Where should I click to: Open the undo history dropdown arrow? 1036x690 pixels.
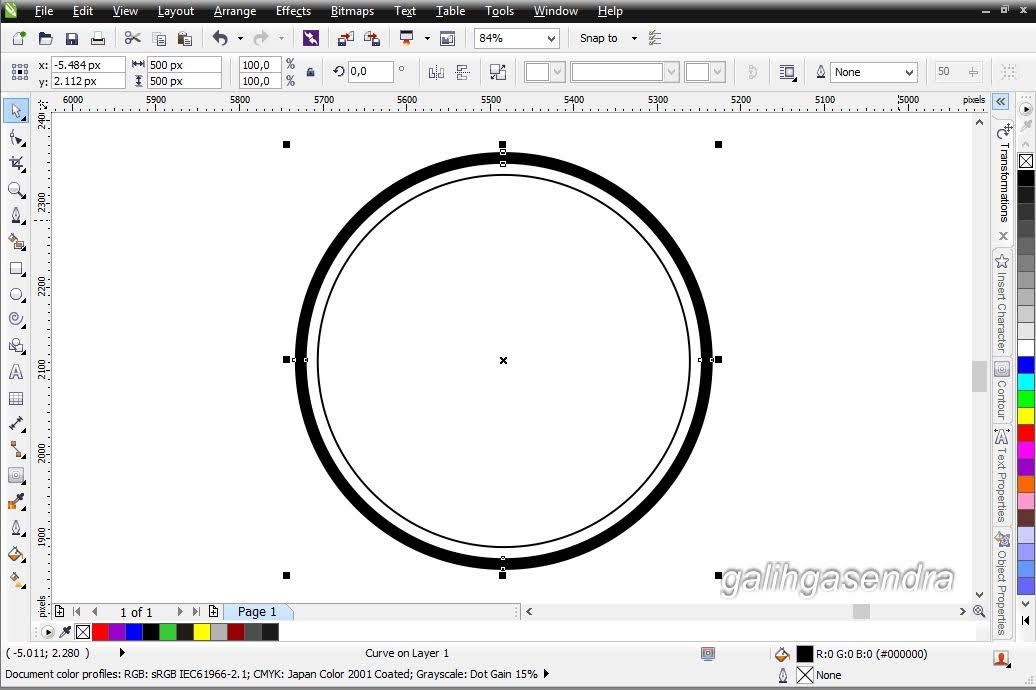tap(240, 38)
